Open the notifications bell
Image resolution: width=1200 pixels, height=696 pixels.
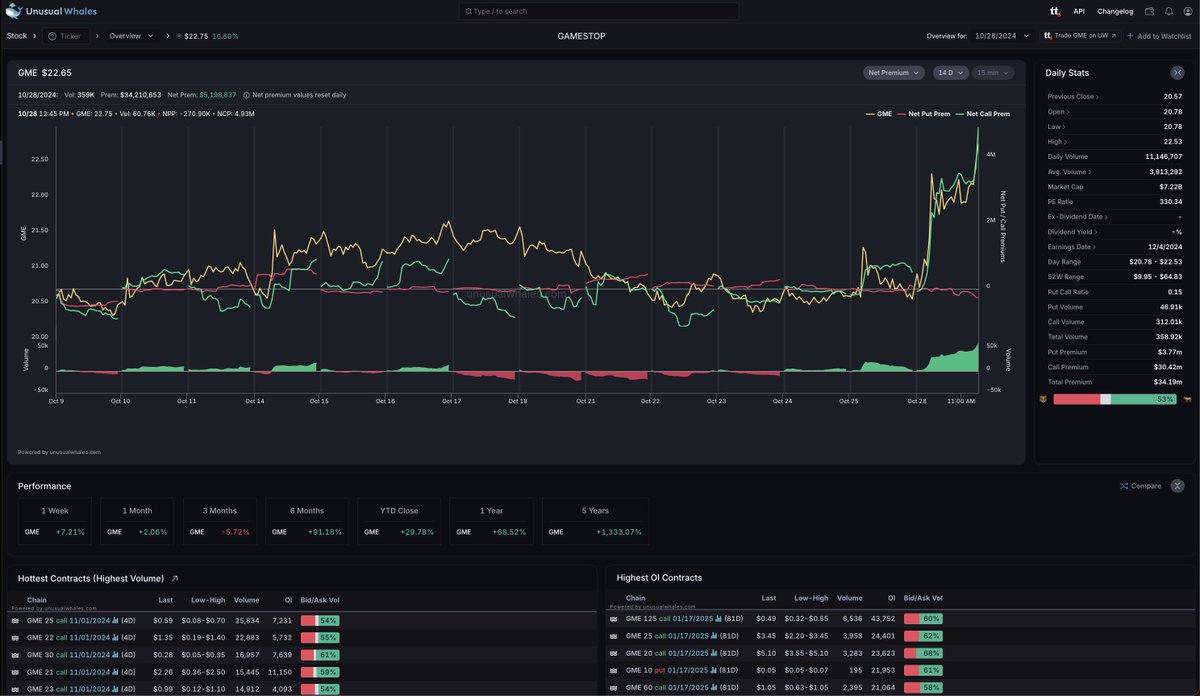tap(1169, 11)
